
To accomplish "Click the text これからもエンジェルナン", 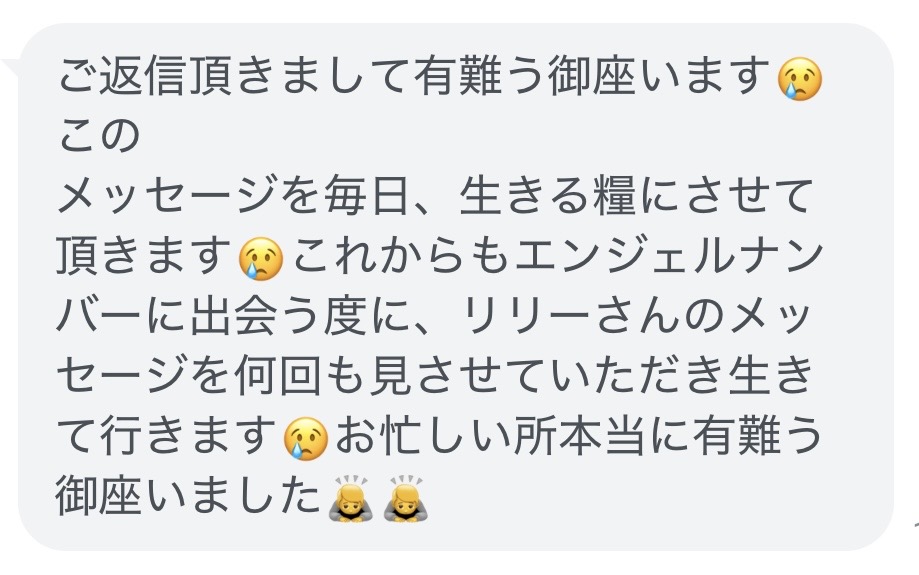I will click(558, 257).
